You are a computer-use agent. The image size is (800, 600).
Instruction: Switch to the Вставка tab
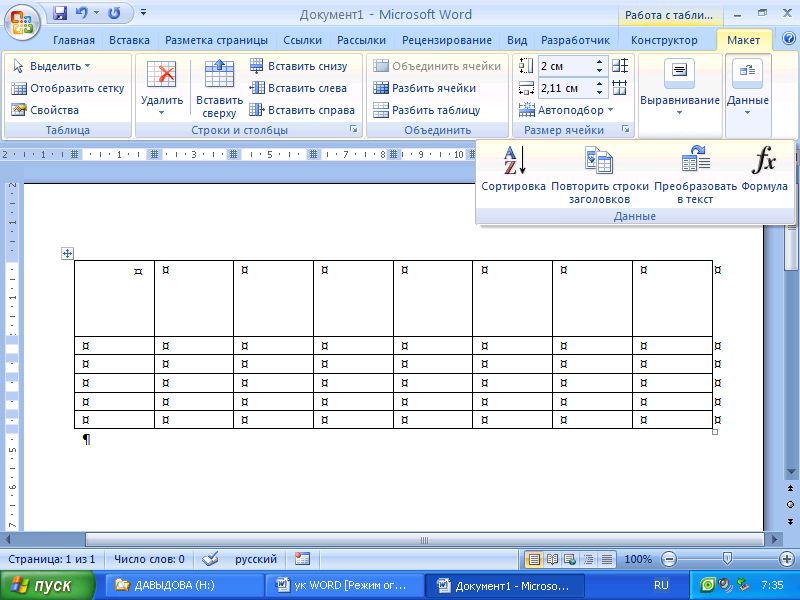130,40
